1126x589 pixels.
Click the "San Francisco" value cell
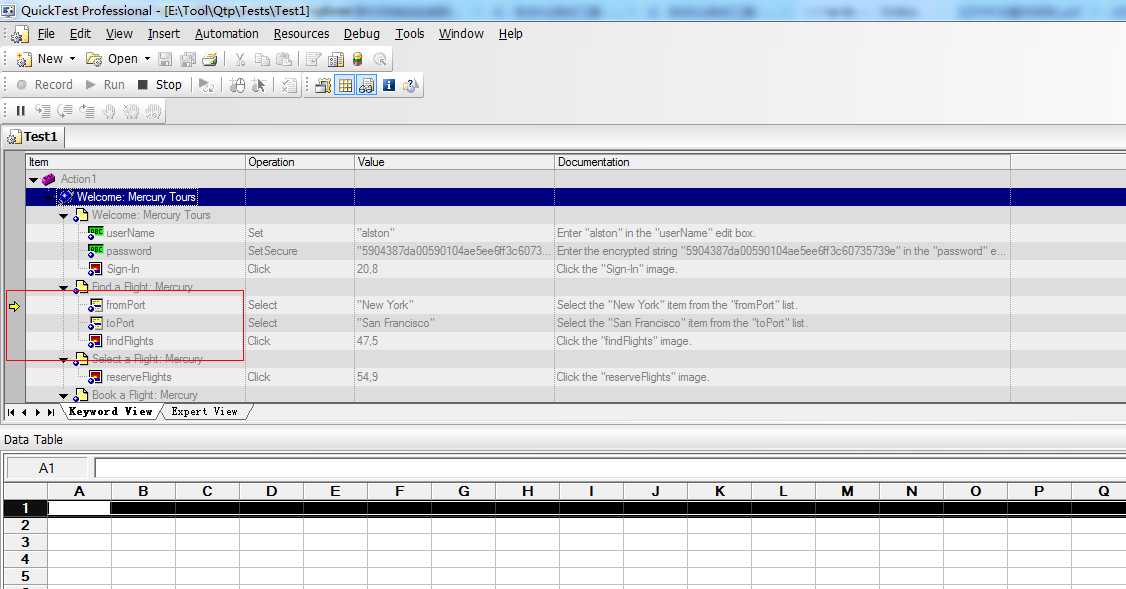click(x=454, y=323)
